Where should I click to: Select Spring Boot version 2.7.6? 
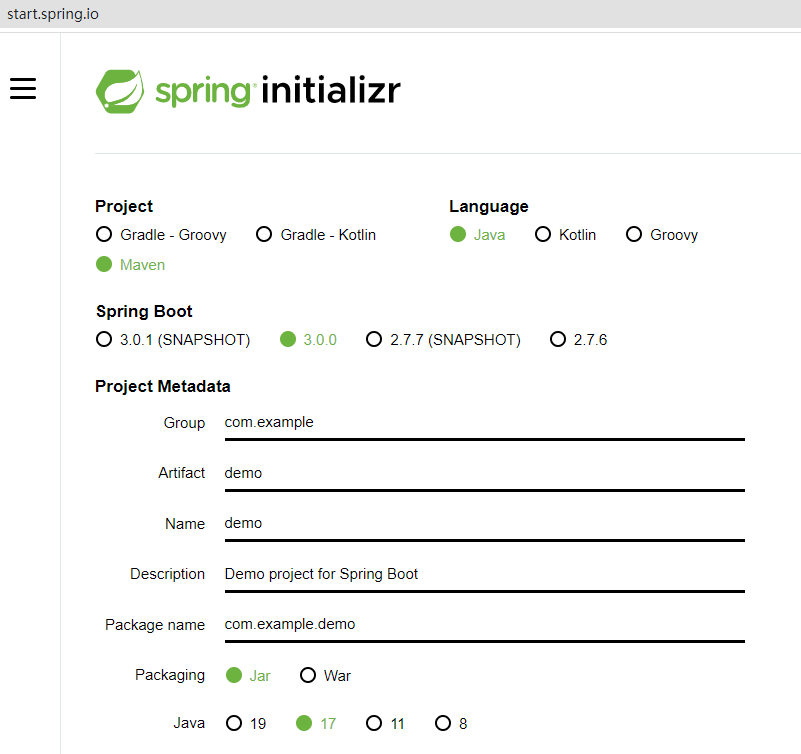(558, 339)
